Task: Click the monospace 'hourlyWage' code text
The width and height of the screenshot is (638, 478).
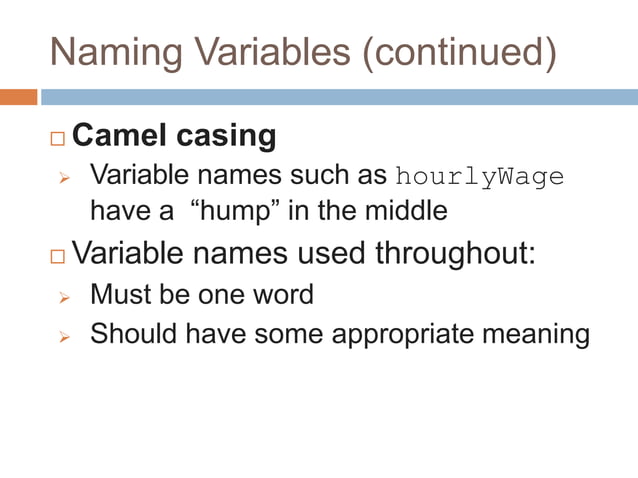Action: [480, 177]
